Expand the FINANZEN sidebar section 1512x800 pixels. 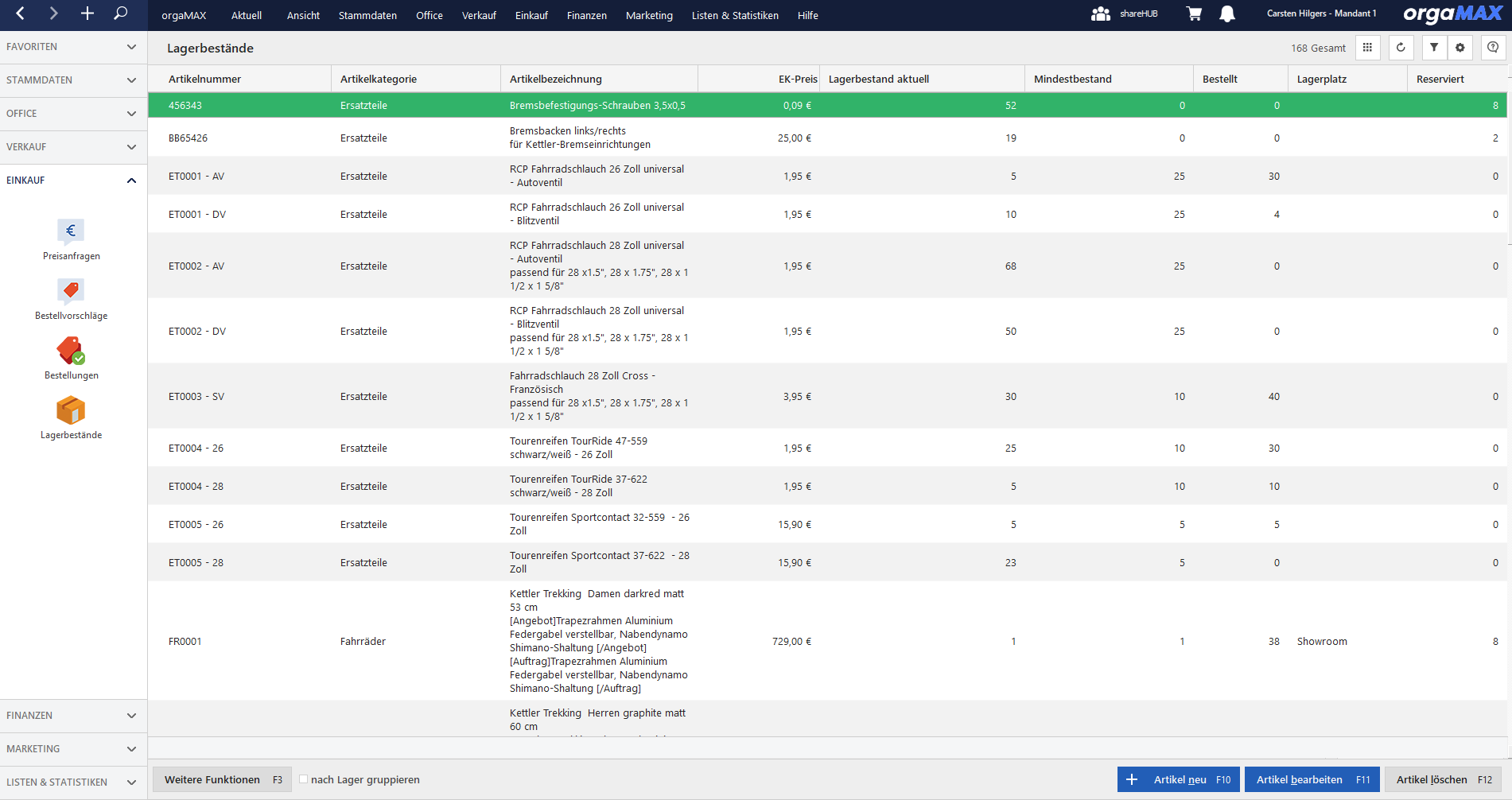73,716
